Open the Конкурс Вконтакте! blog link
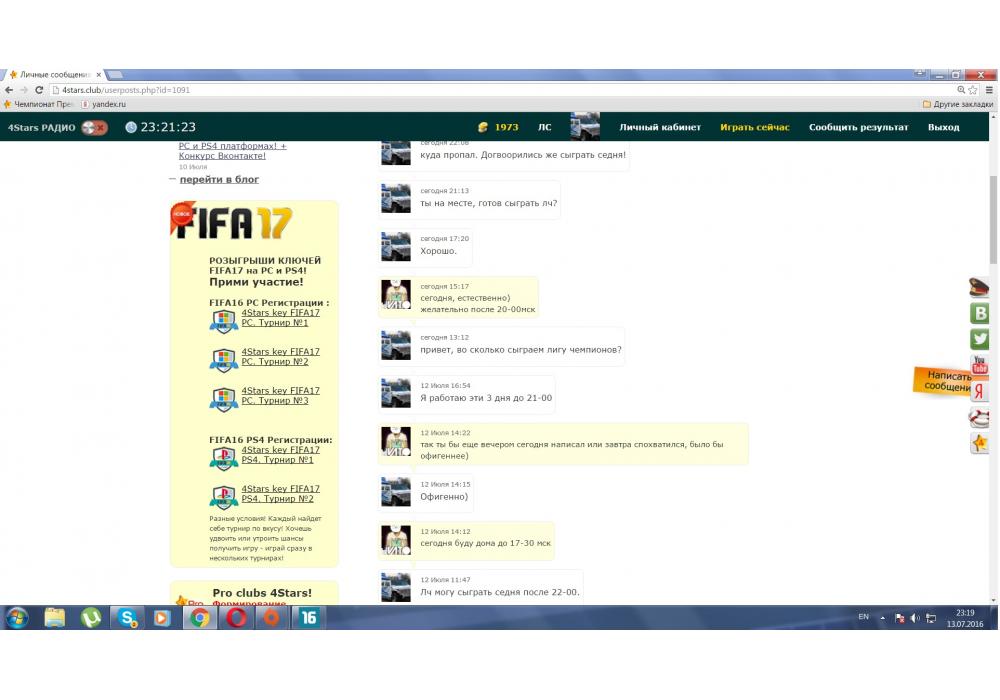 (222, 156)
